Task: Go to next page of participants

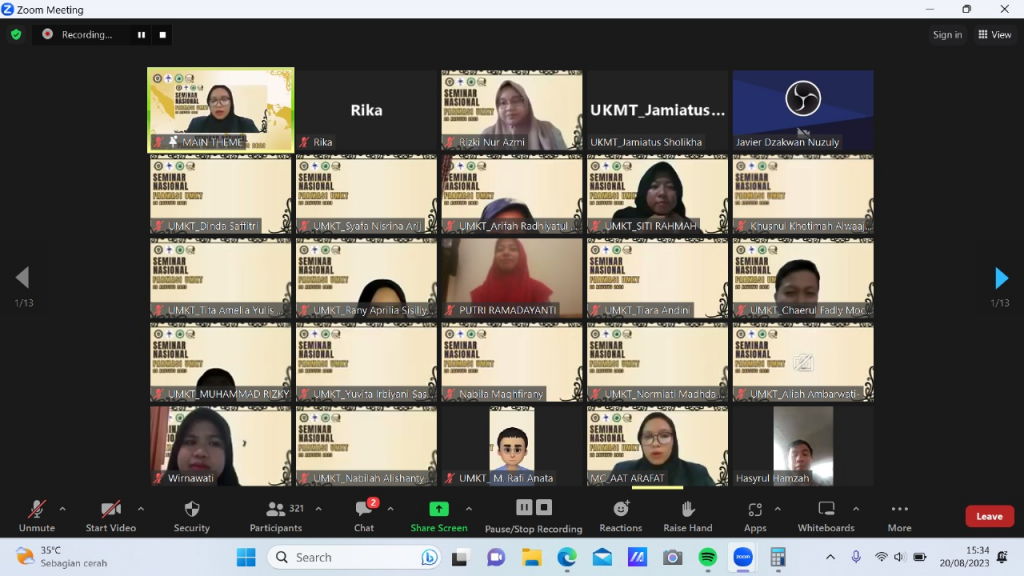Action: [1001, 278]
